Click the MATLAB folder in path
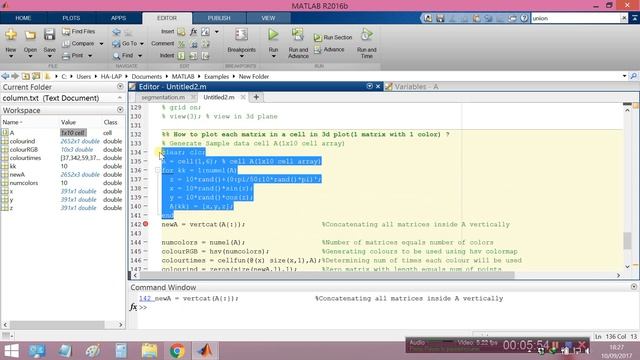The width and height of the screenshot is (640, 360). (x=182, y=76)
